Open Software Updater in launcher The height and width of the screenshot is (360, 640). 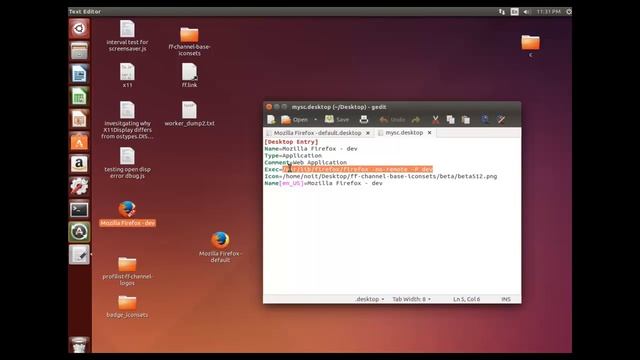(x=79, y=232)
